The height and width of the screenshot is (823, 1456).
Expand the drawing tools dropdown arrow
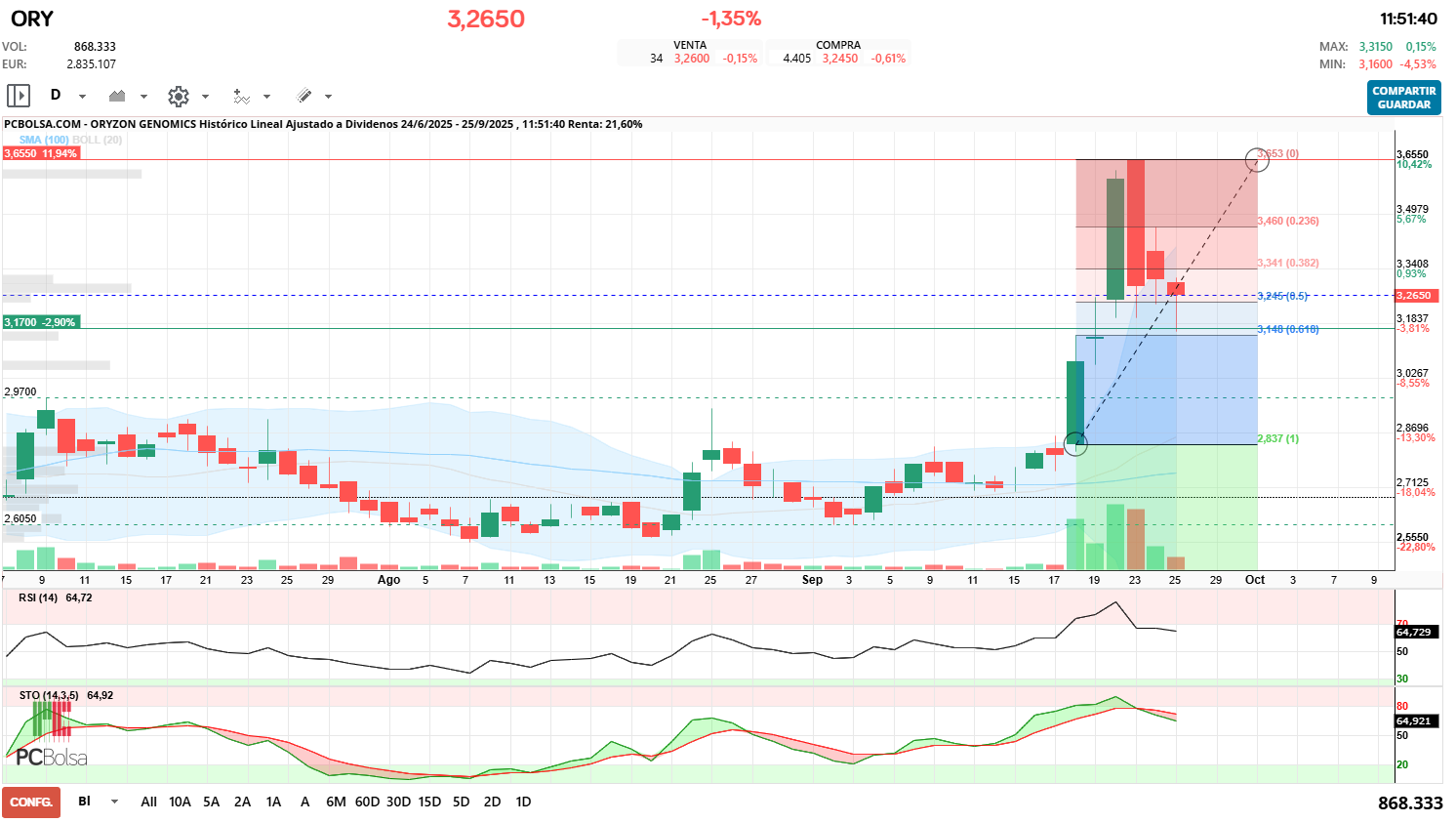[x=328, y=96]
